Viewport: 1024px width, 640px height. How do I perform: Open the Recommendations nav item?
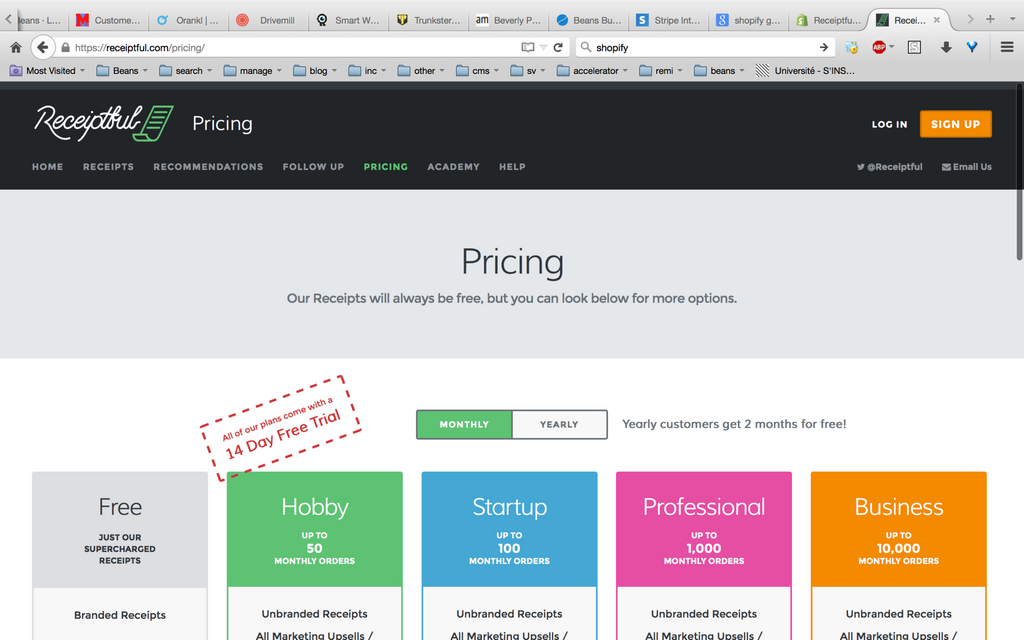click(208, 167)
